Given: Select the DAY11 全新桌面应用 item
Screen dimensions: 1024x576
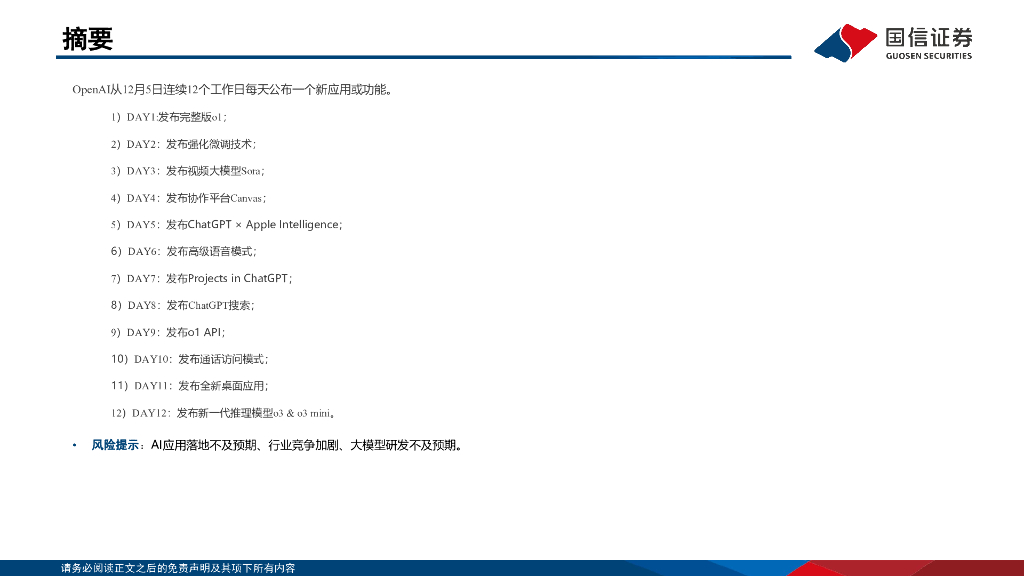Looking at the screenshot, I should coord(186,385).
